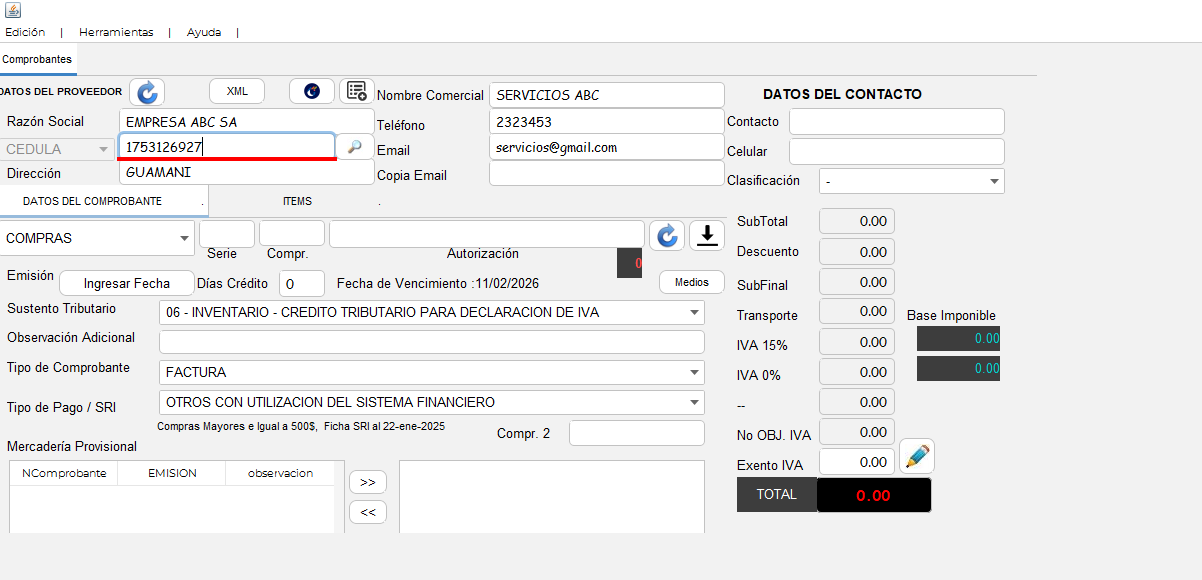1202x580 pixels.
Task: Click the Java application icon in title bar
Action: click(12, 11)
